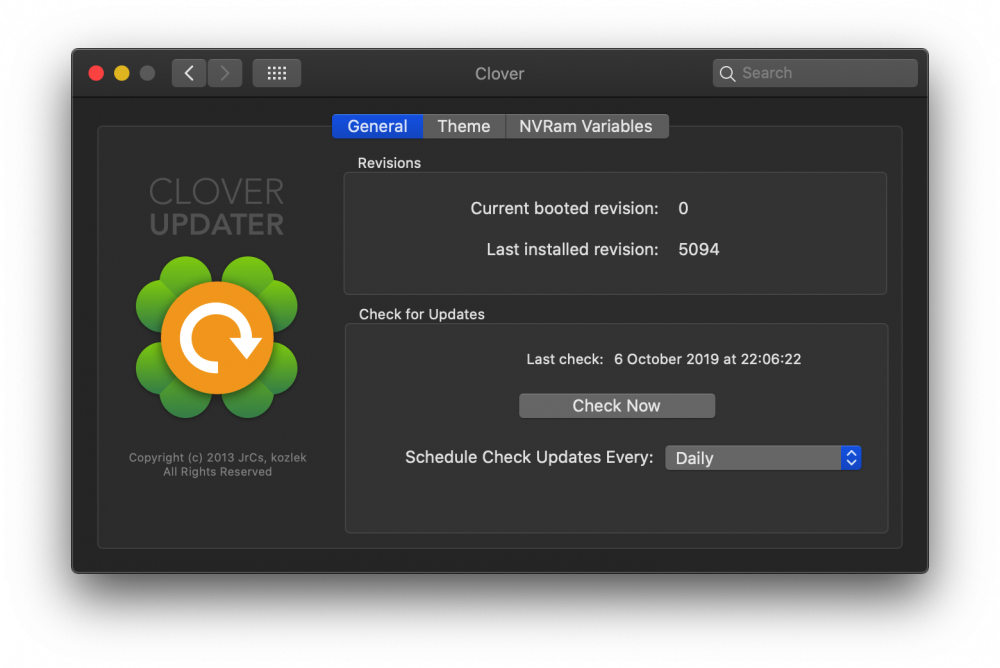Open the Theme tab
The width and height of the screenshot is (1000, 668).
464,126
